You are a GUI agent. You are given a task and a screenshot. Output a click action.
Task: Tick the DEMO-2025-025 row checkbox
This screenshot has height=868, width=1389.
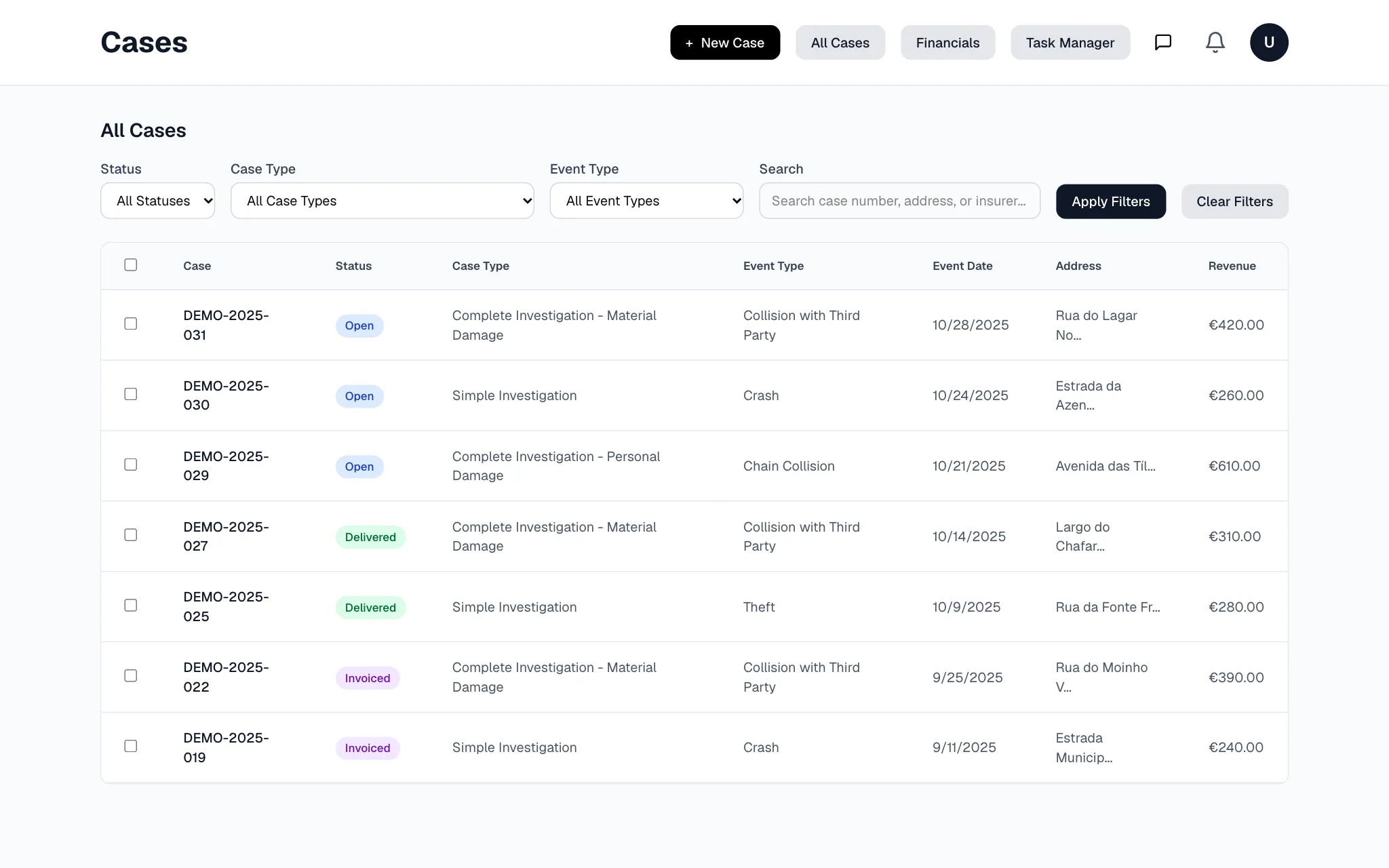pyautogui.click(x=131, y=606)
